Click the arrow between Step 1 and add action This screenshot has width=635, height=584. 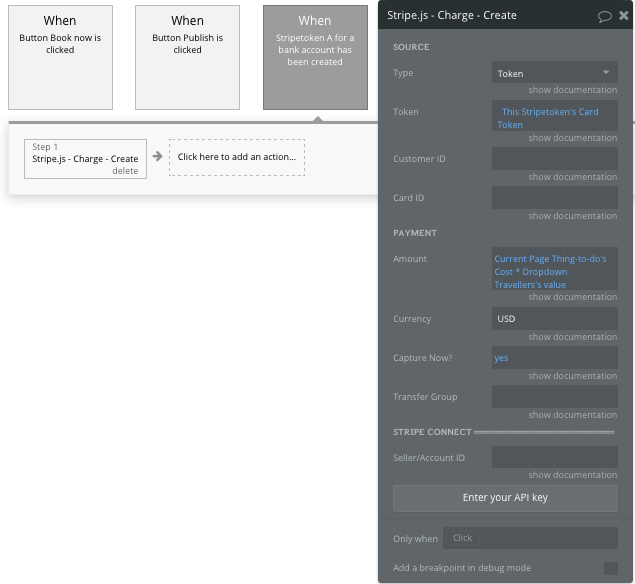[158, 156]
